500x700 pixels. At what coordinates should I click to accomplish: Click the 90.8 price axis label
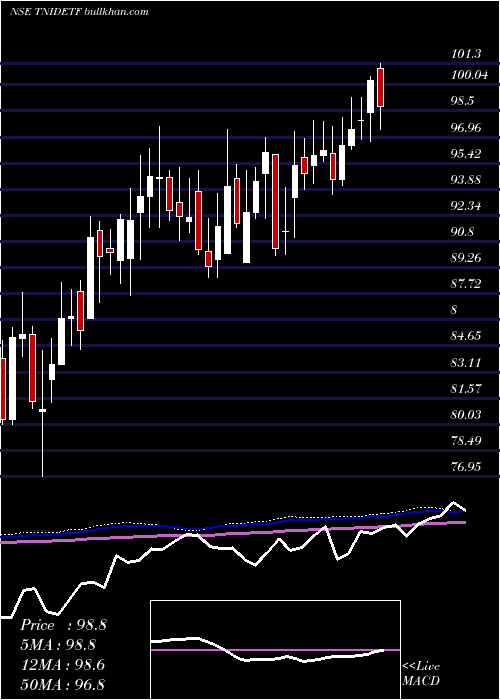click(462, 232)
